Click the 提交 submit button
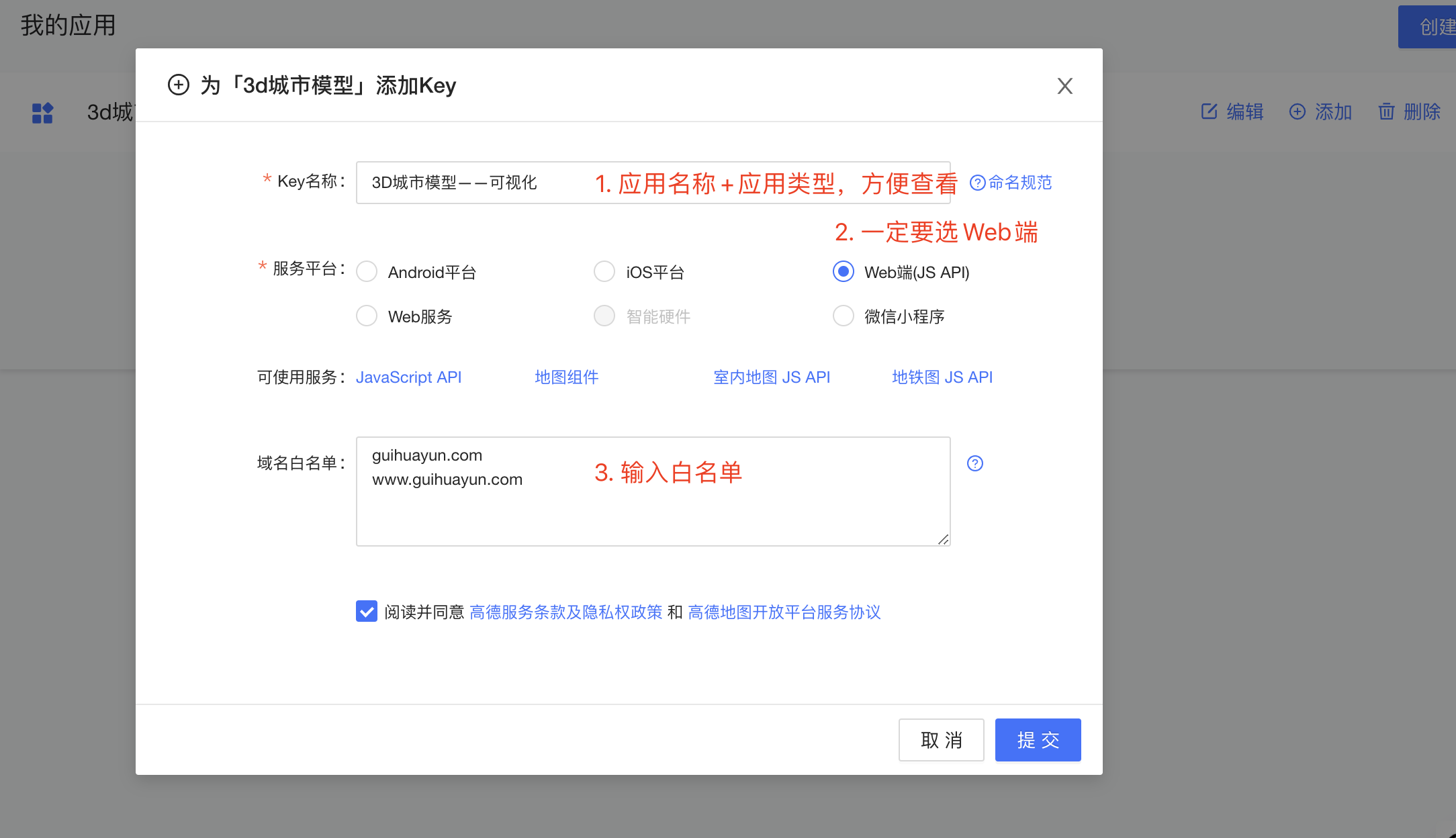This screenshot has width=1456, height=838. click(1038, 740)
